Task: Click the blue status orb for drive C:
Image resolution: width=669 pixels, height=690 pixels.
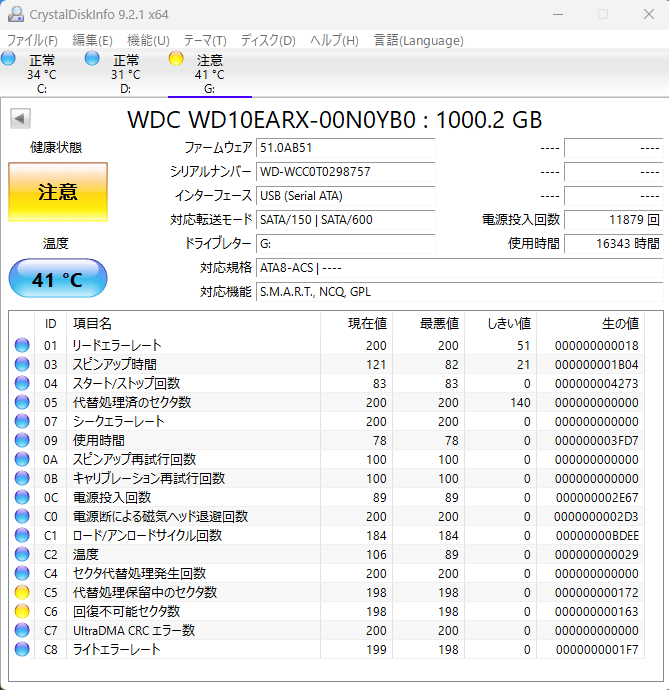Action: (x=8, y=58)
